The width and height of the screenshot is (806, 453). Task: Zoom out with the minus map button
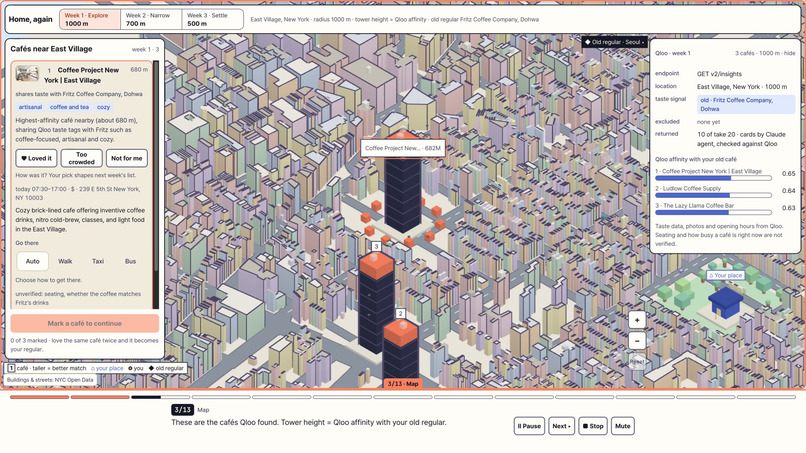click(x=637, y=340)
